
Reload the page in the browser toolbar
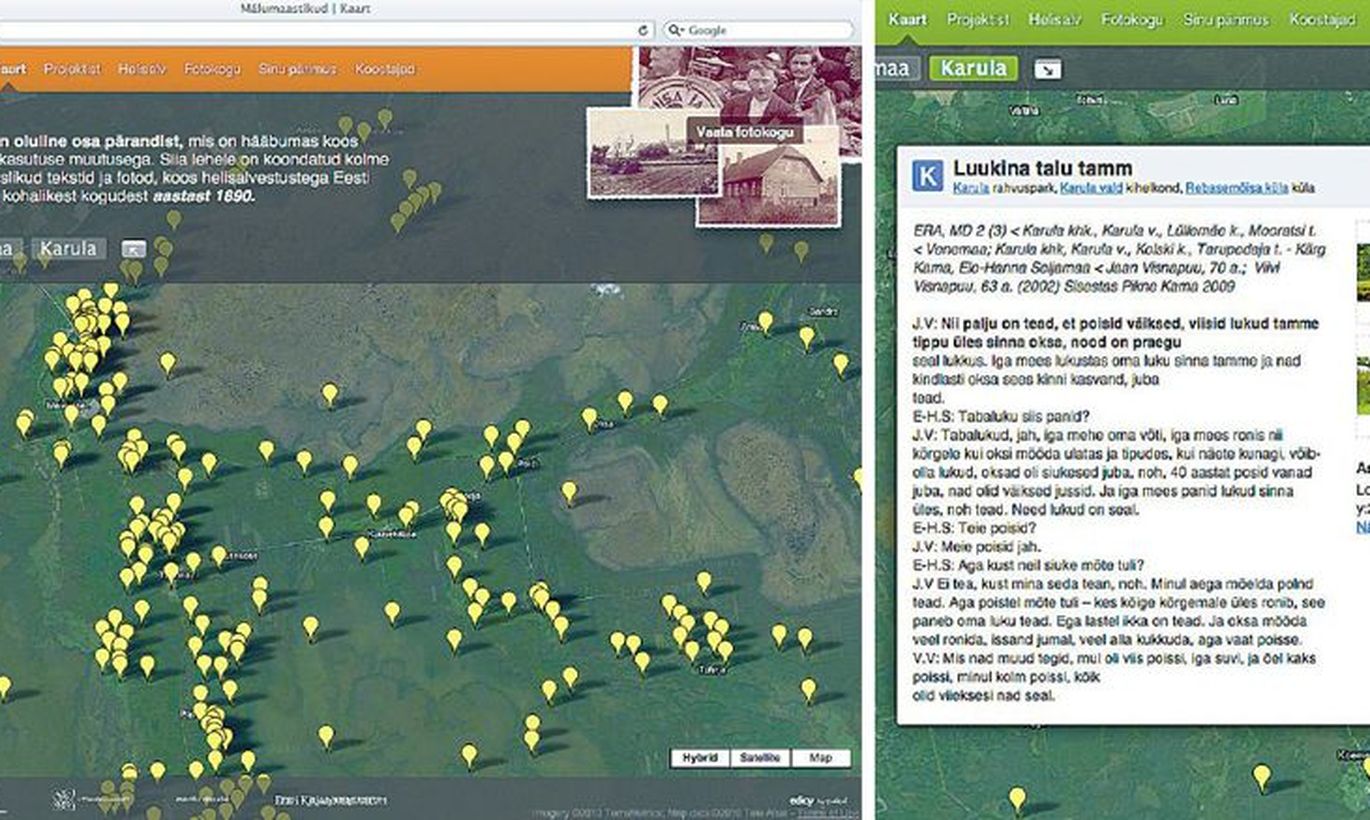pyautogui.click(x=645, y=30)
